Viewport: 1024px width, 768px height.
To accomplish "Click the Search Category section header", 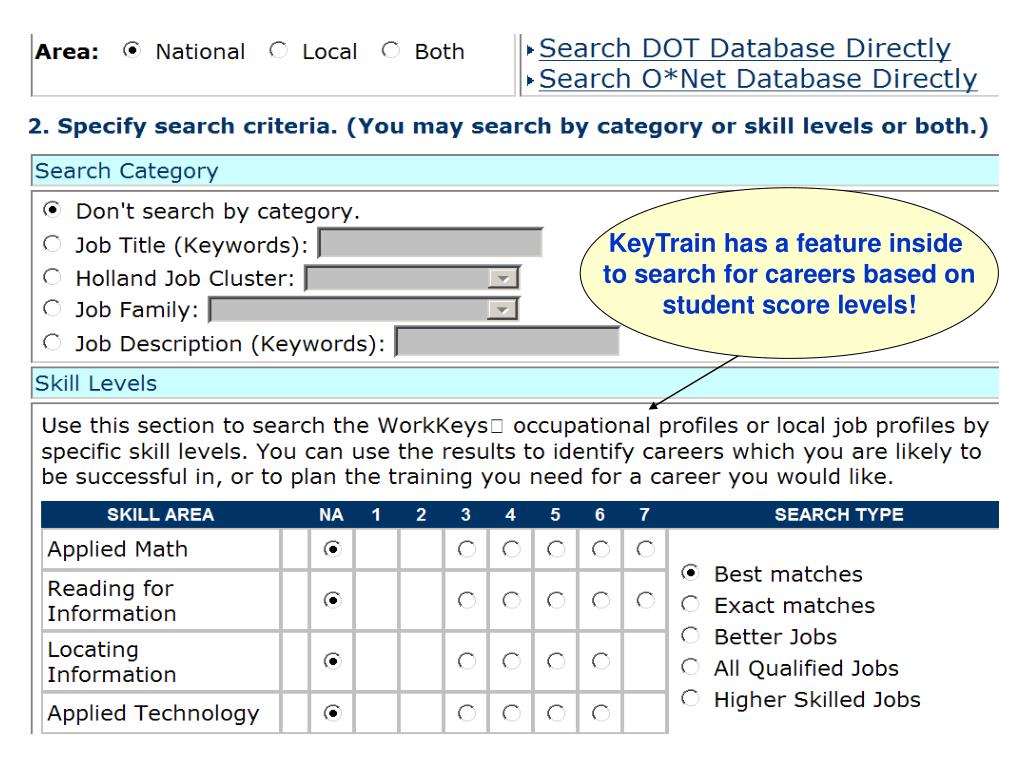I will [x=515, y=171].
